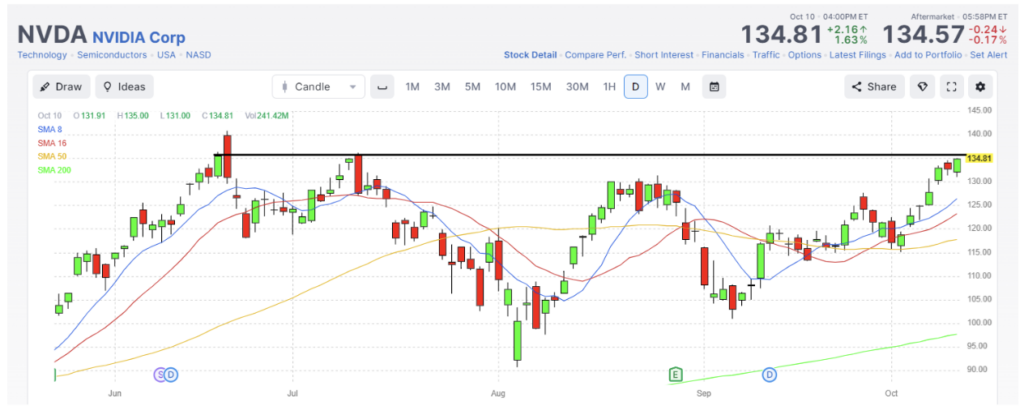Click the SMA 16 legend label

pos(52,142)
